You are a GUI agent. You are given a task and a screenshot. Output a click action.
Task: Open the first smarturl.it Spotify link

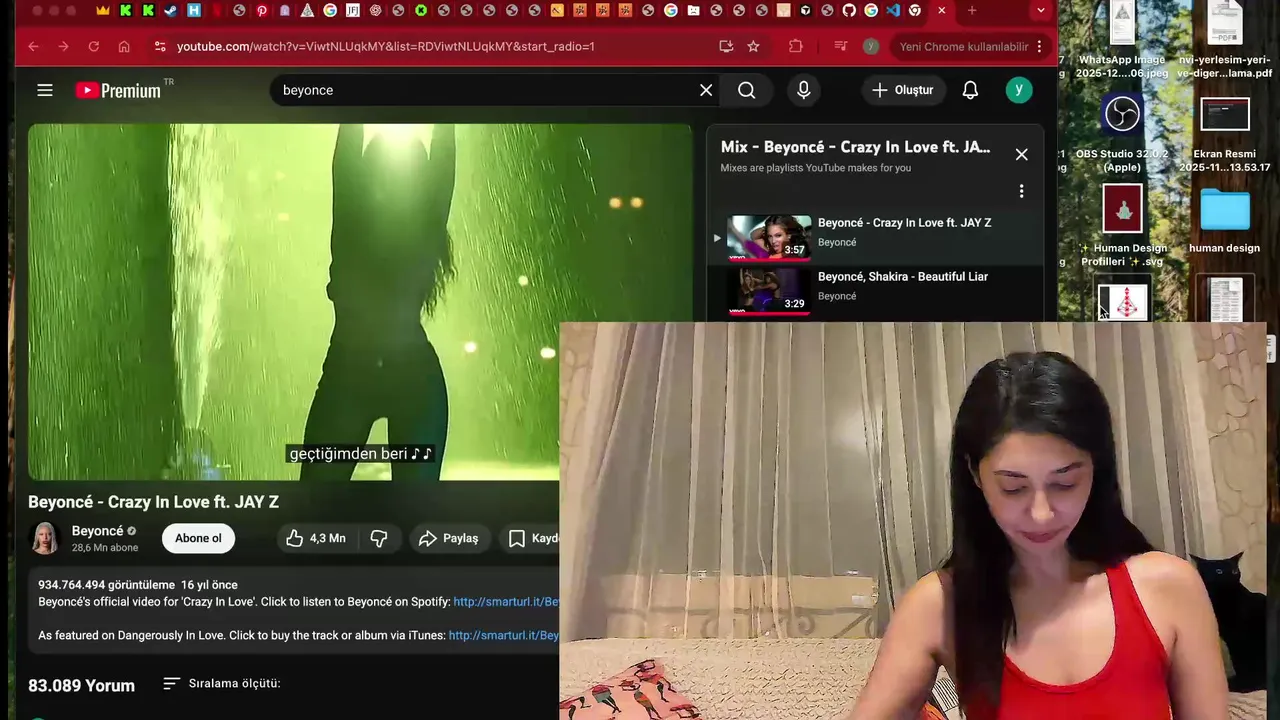tap(506, 602)
